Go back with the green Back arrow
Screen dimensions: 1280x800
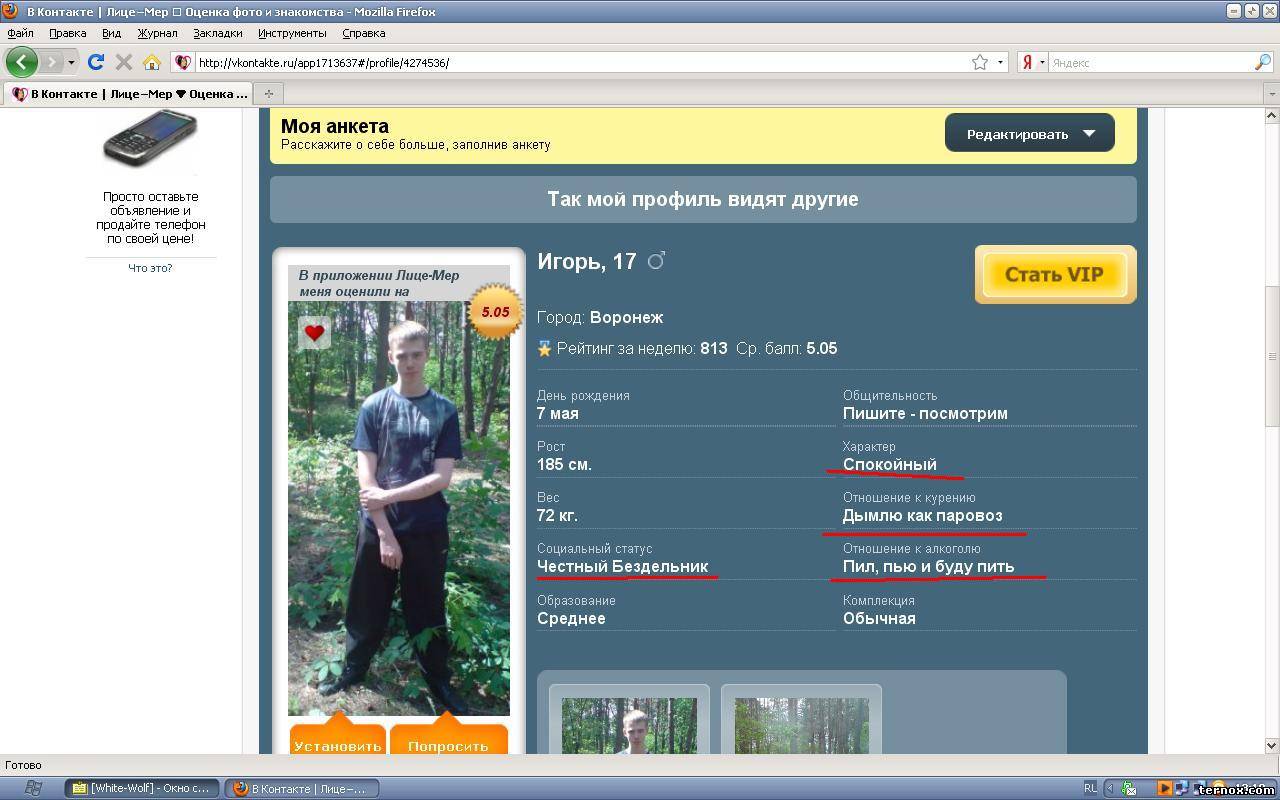21,62
